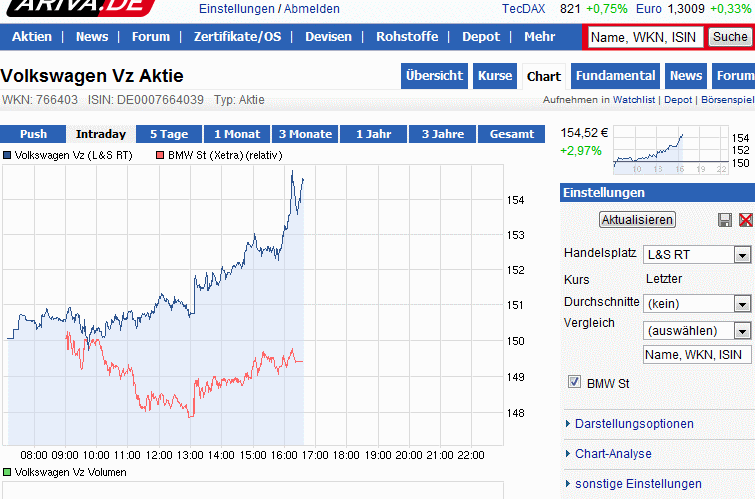The width and height of the screenshot is (755, 499).
Task: Open the Handelsplatz L&S RT dropdown
Action: 697,254
